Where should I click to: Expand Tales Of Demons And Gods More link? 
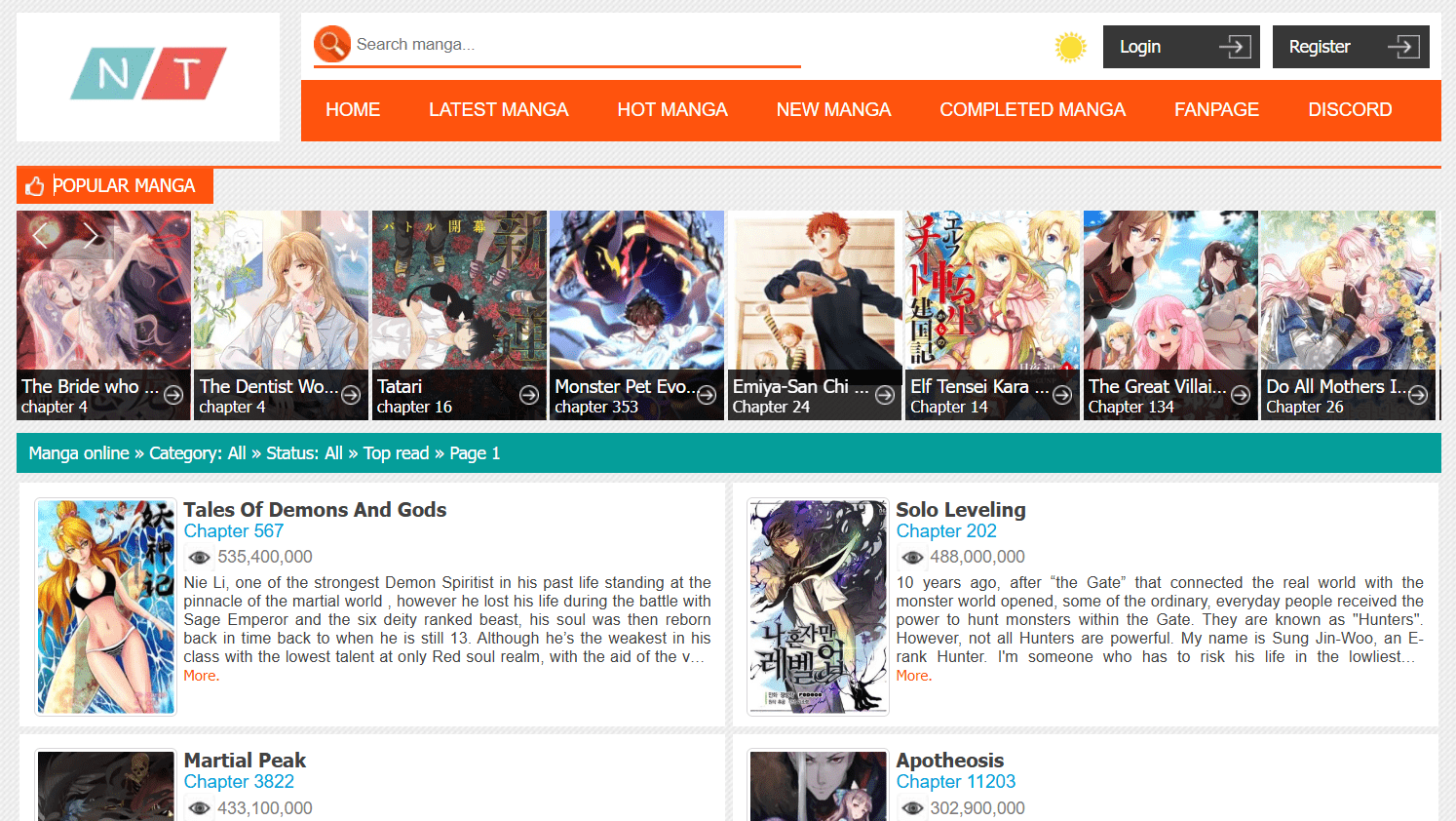[x=201, y=676]
